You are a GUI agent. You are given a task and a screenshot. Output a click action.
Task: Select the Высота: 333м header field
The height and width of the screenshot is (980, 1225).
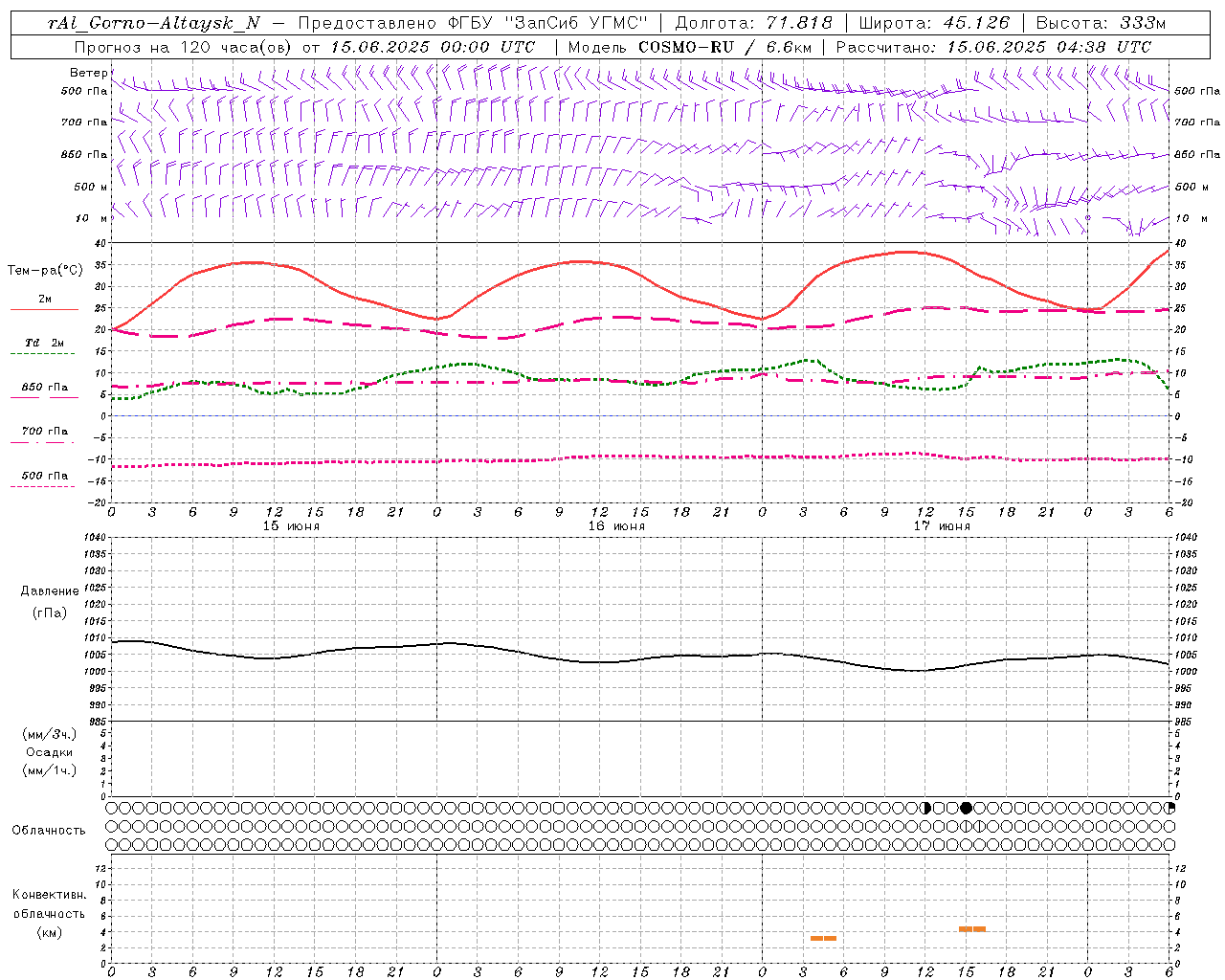(x=1101, y=23)
